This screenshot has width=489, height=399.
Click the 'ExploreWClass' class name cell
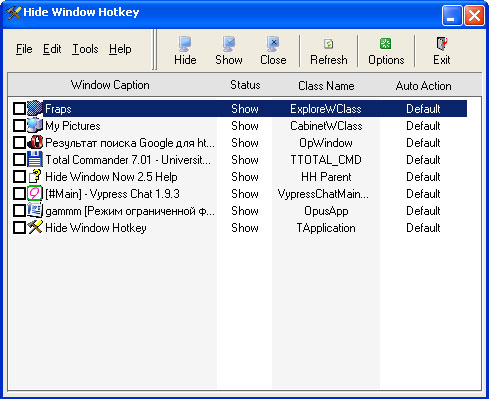326,109
